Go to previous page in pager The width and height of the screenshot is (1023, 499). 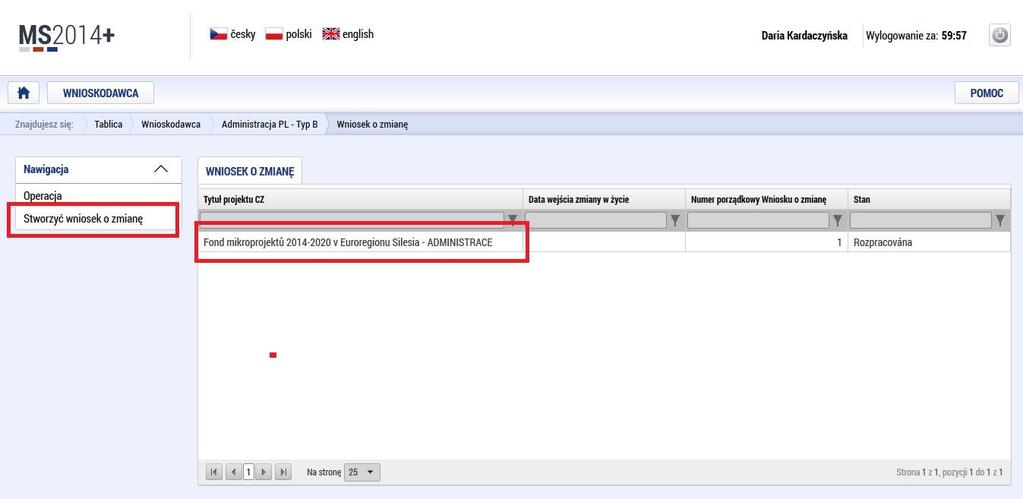click(x=234, y=472)
